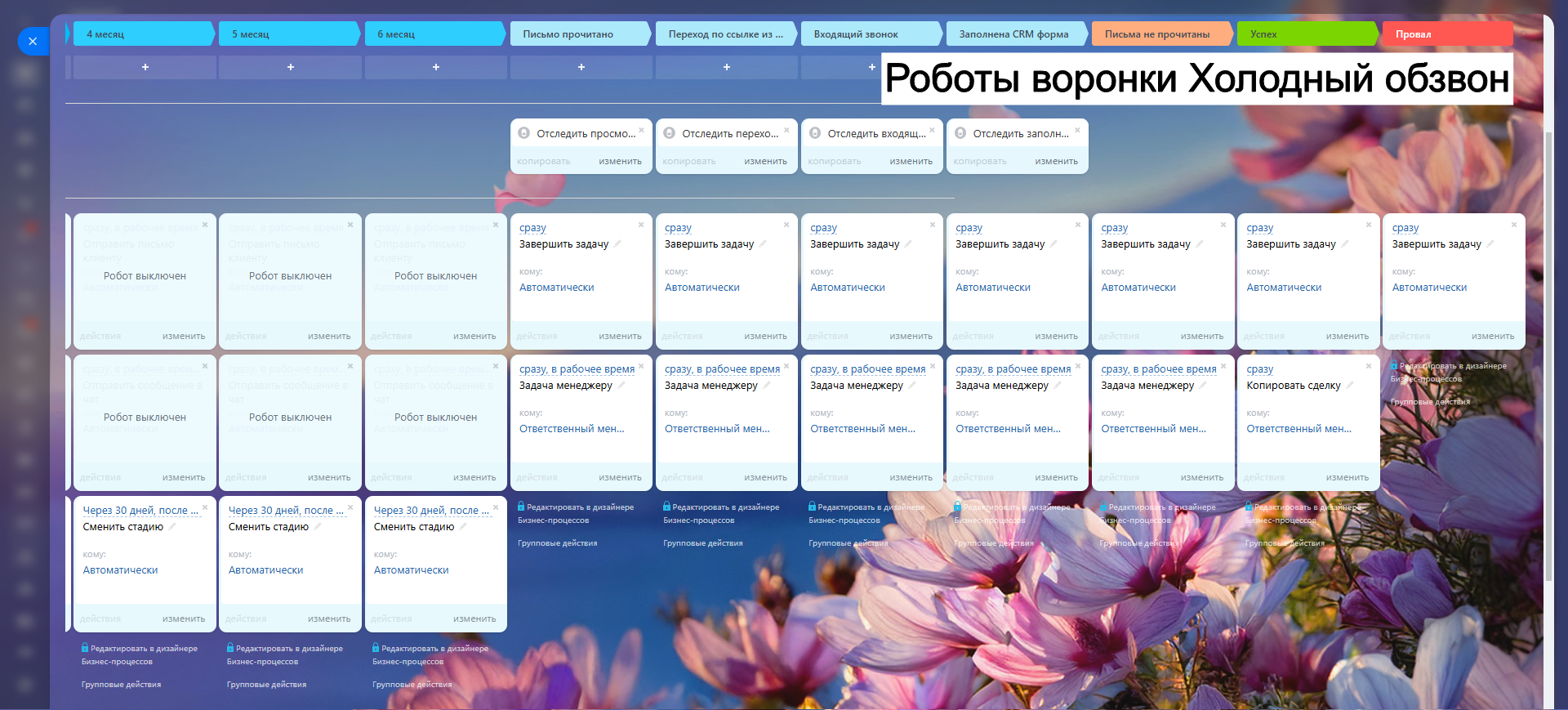Click the trigger icon on "Отследить входящ..." card
1568x710 pixels.
815,133
